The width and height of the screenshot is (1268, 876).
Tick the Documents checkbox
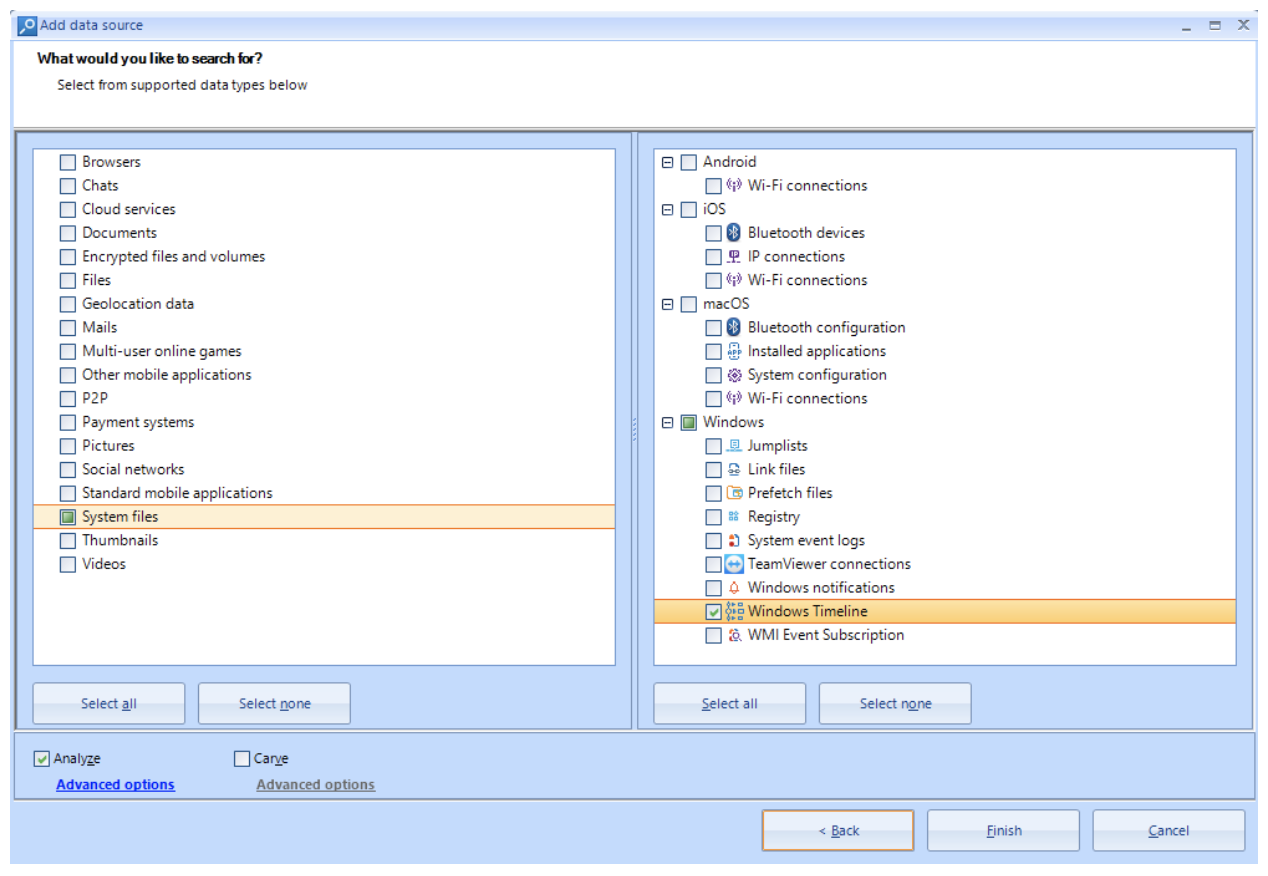tap(68, 233)
